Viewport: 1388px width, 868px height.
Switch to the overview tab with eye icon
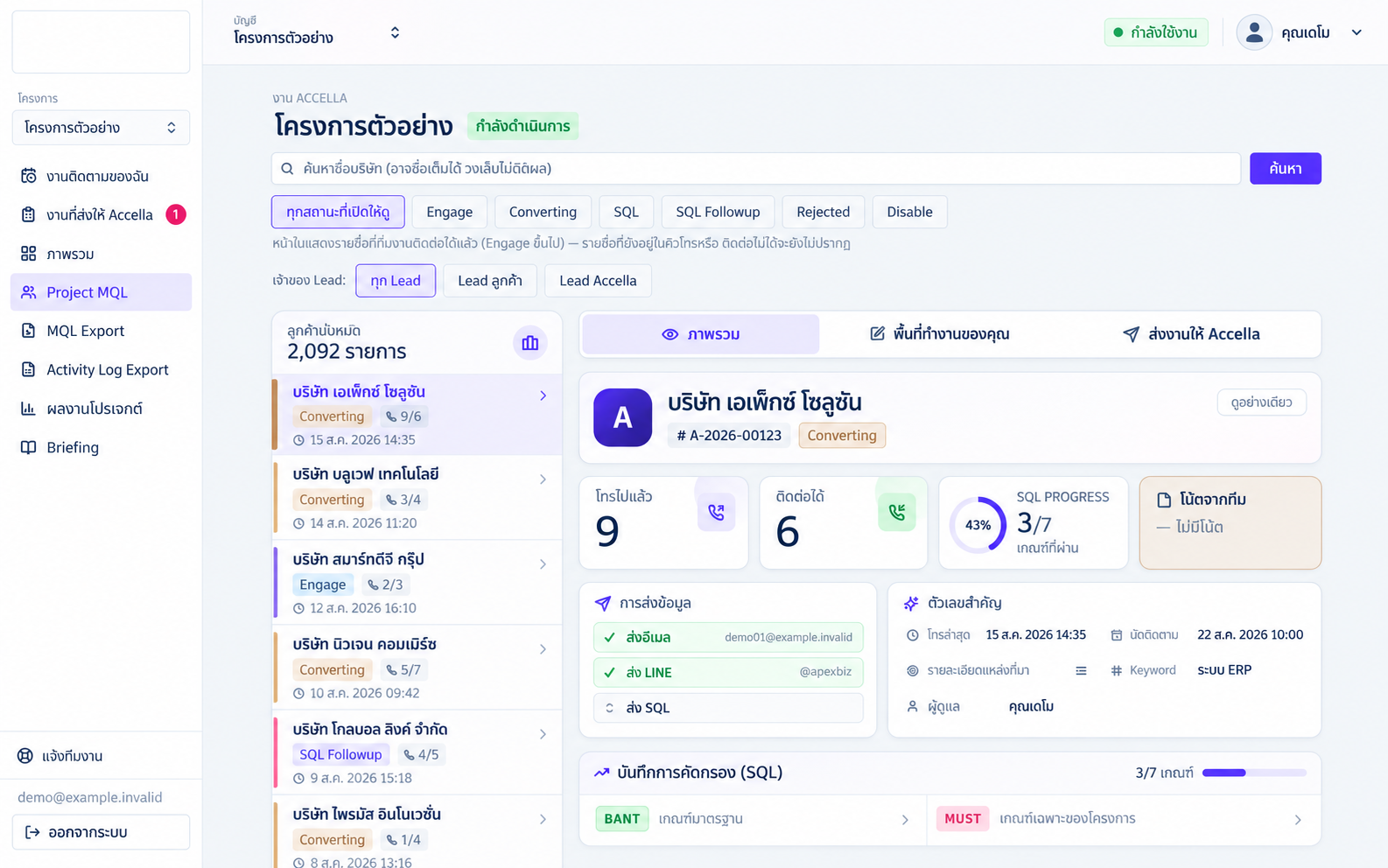coord(701,334)
